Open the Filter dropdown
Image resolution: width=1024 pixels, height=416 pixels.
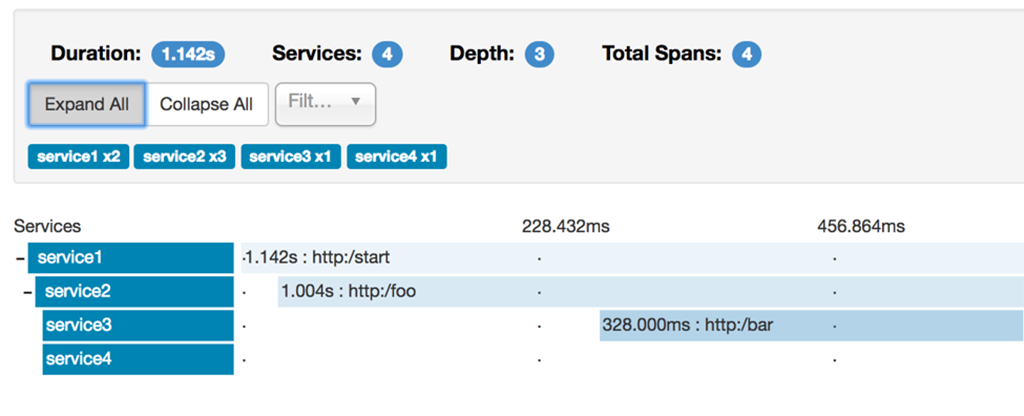pos(325,103)
